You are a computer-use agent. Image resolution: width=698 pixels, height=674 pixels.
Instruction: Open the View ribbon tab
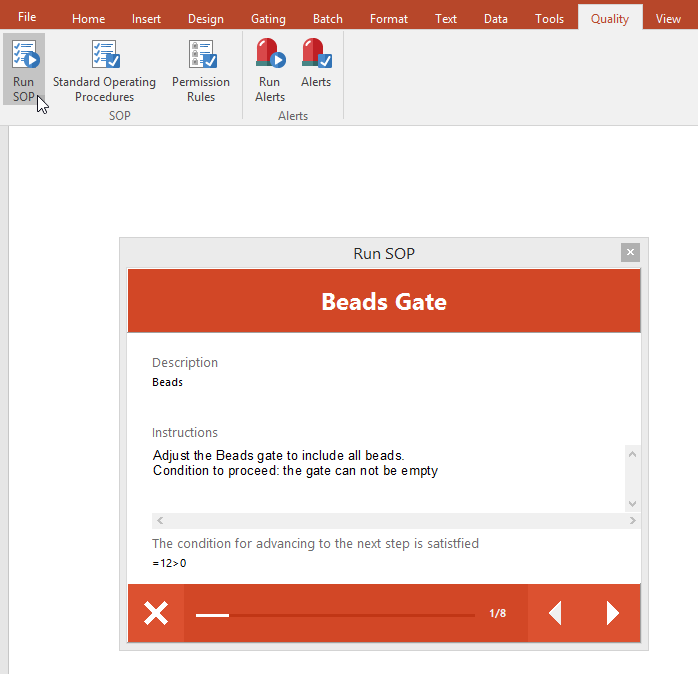pos(668,18)
